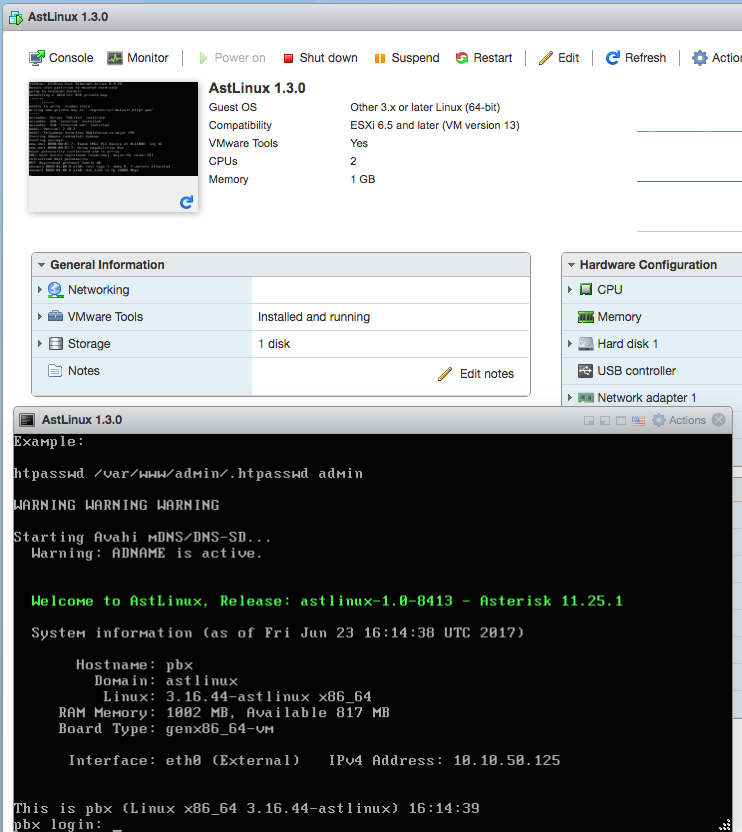
Task: Expand the Networking row
Action: coord(40,290)
